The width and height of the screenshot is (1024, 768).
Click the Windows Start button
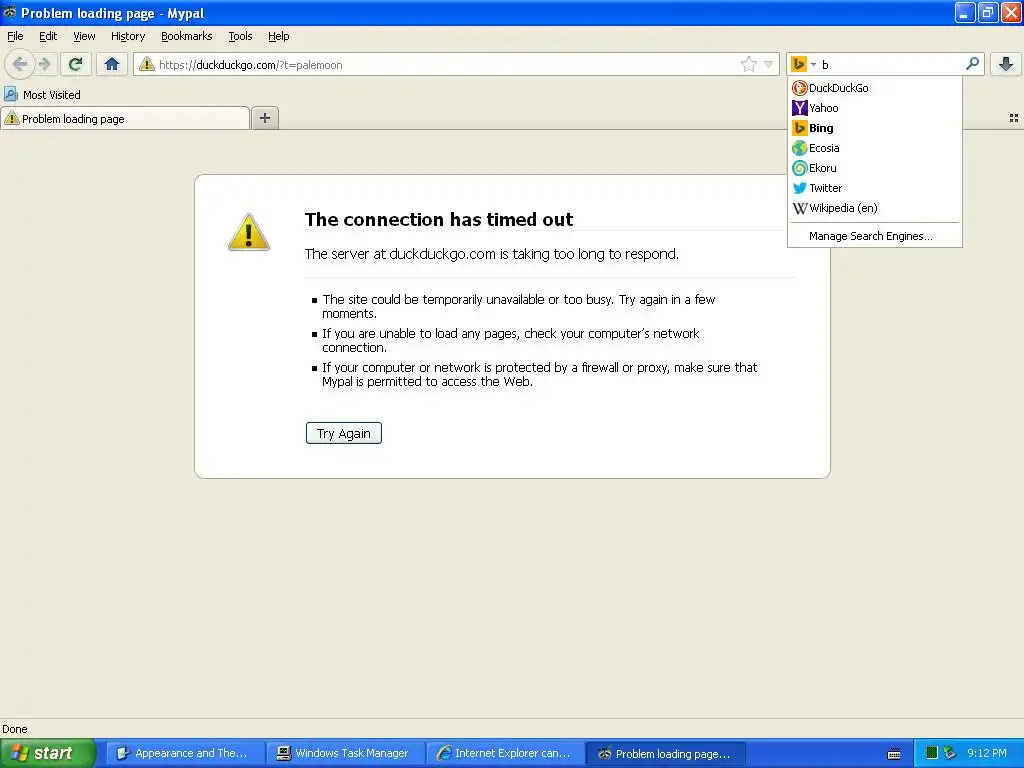coord(48,753)
